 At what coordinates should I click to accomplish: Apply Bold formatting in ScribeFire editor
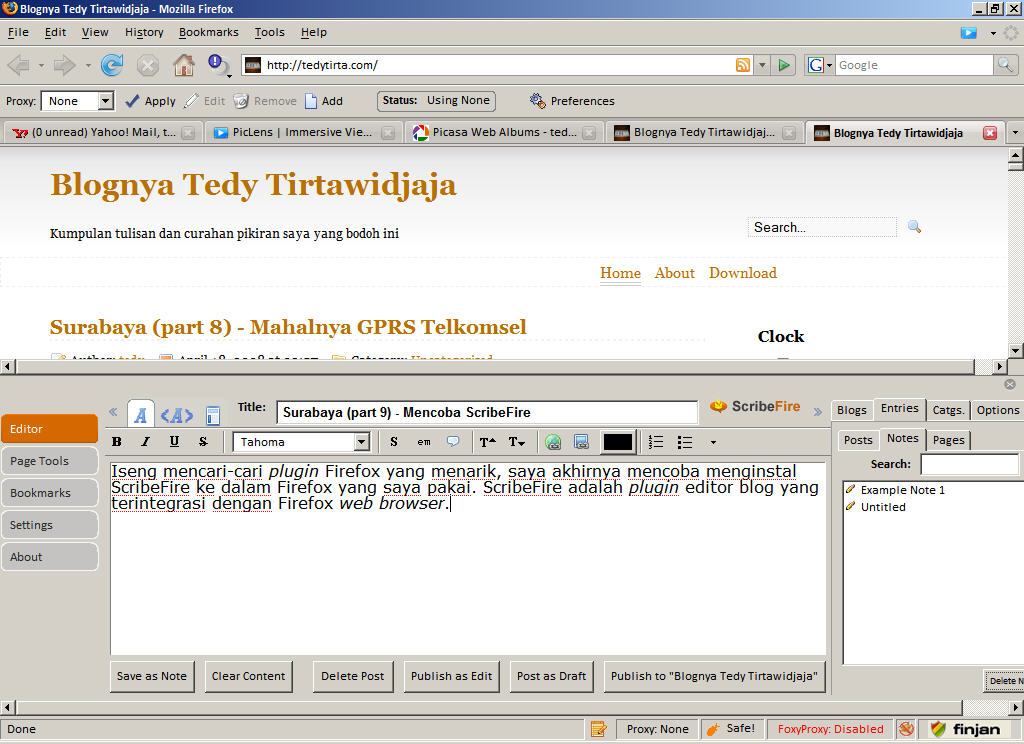[x=117, y=442]
